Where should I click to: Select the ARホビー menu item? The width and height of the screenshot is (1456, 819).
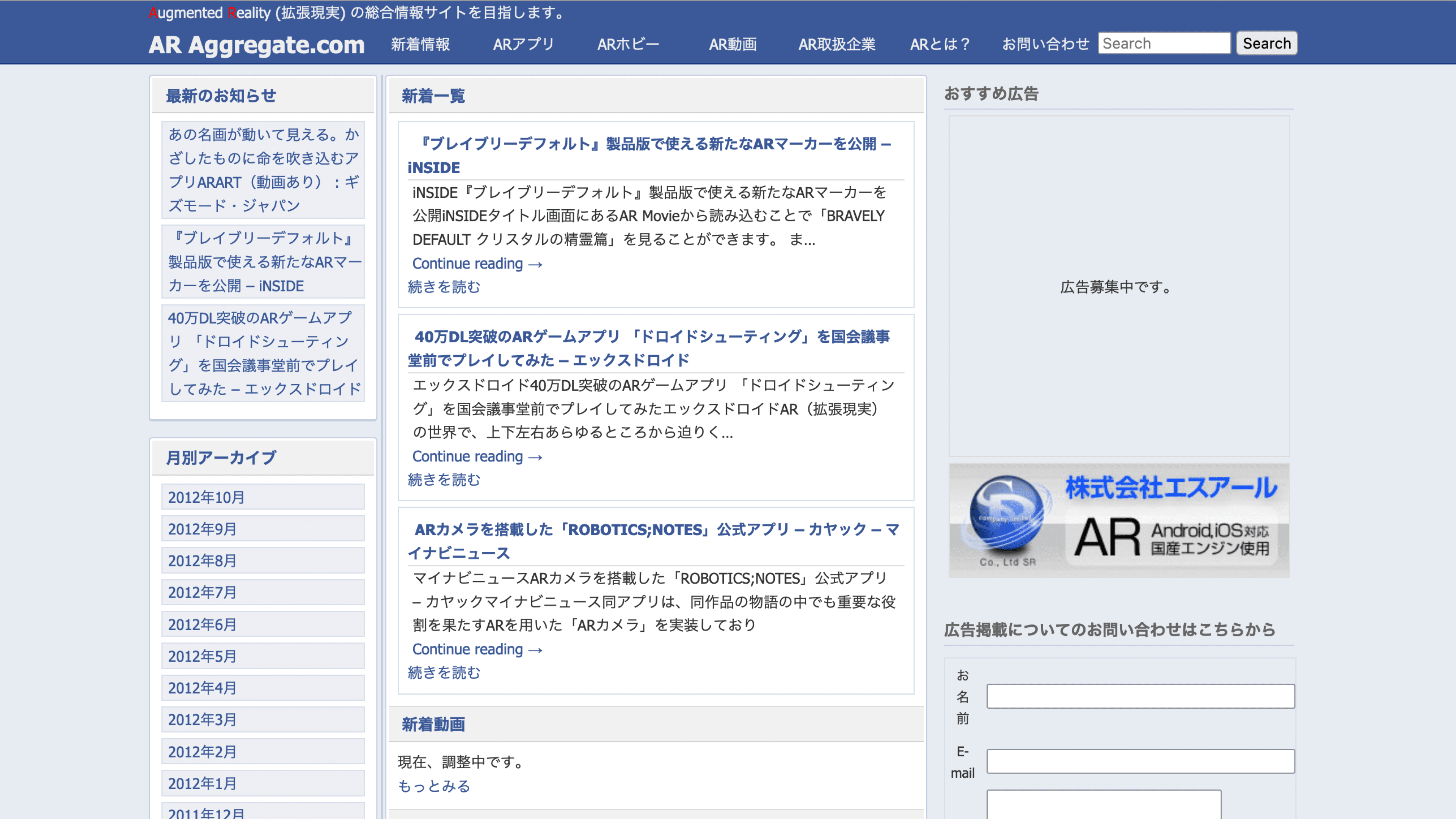(x=628, y=44)
